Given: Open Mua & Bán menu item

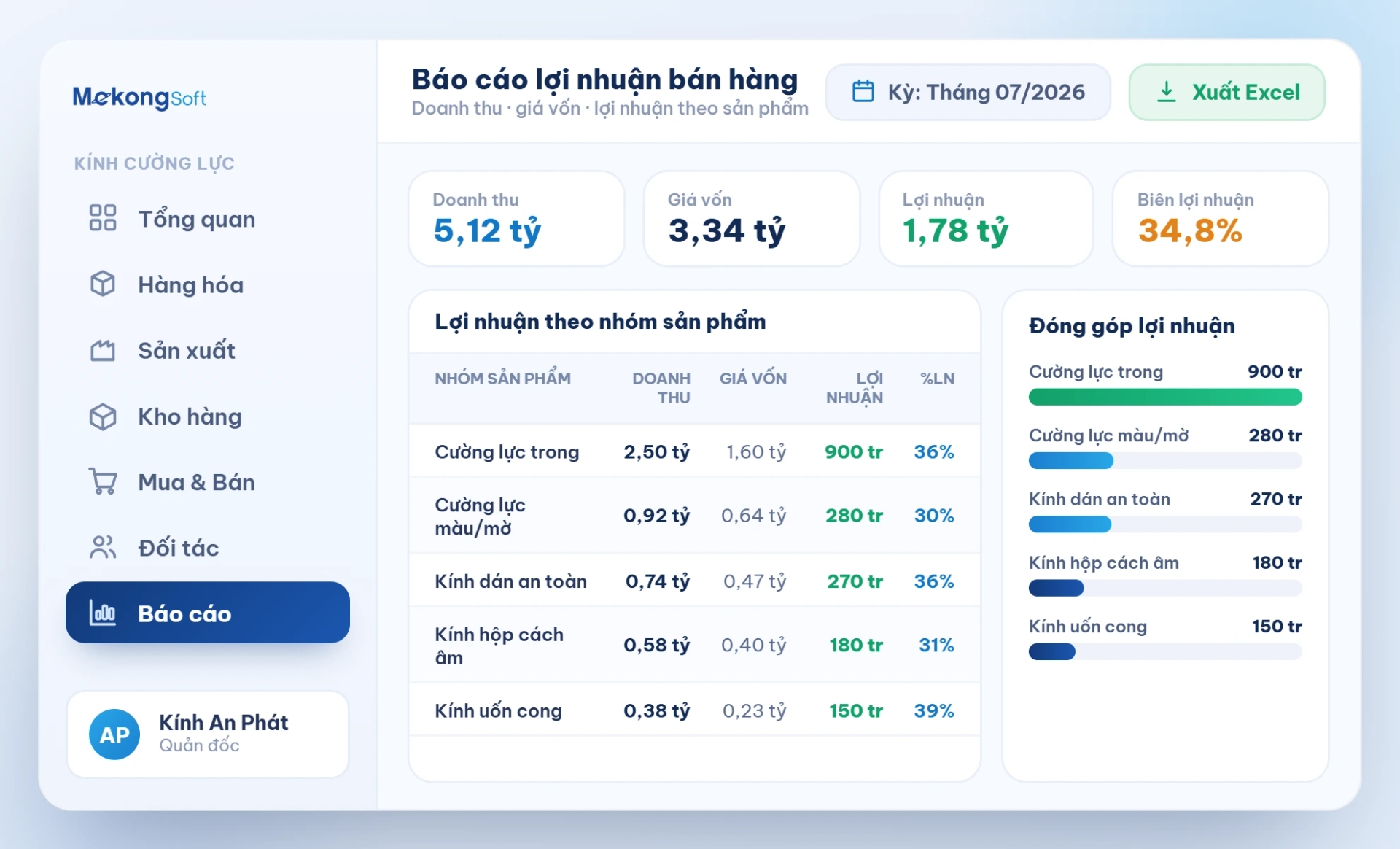Looking at the screenshot, I should 208,482.
